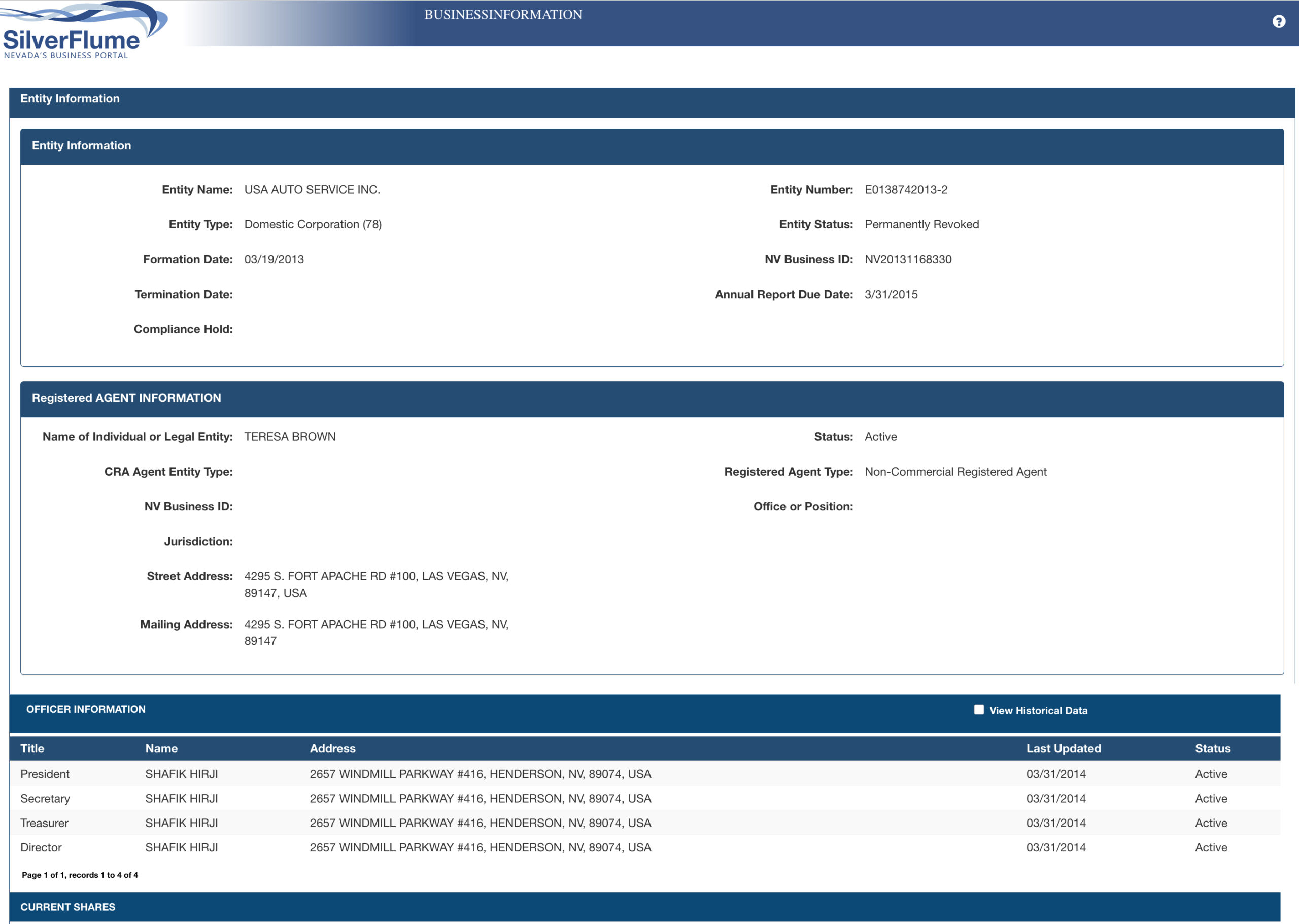Select the mailing address 4295 S. Fort Apache
This screenshot has height=924, width=1299.
pos(377,632)
